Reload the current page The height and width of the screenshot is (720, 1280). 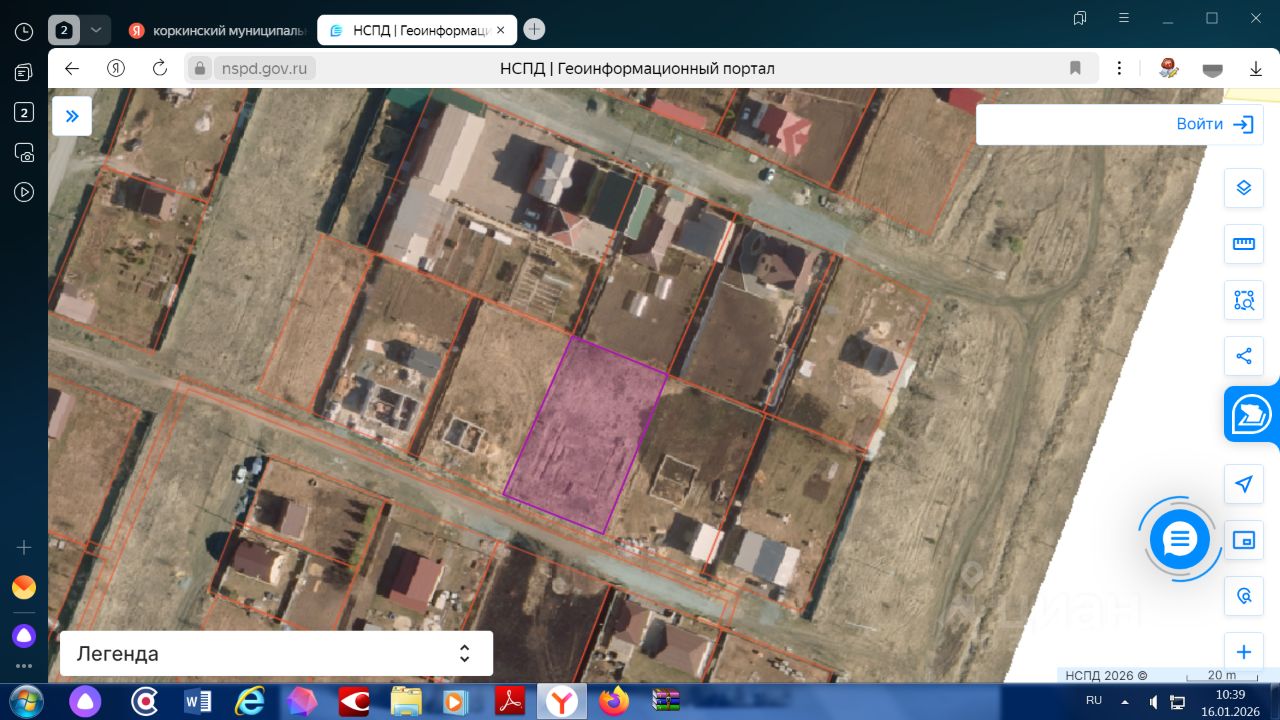(160, 68)
